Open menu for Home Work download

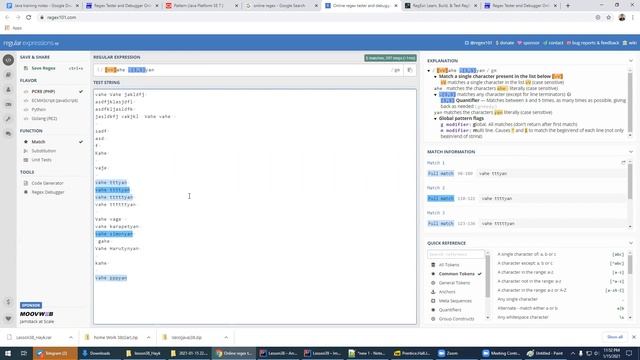pos(148,338)
